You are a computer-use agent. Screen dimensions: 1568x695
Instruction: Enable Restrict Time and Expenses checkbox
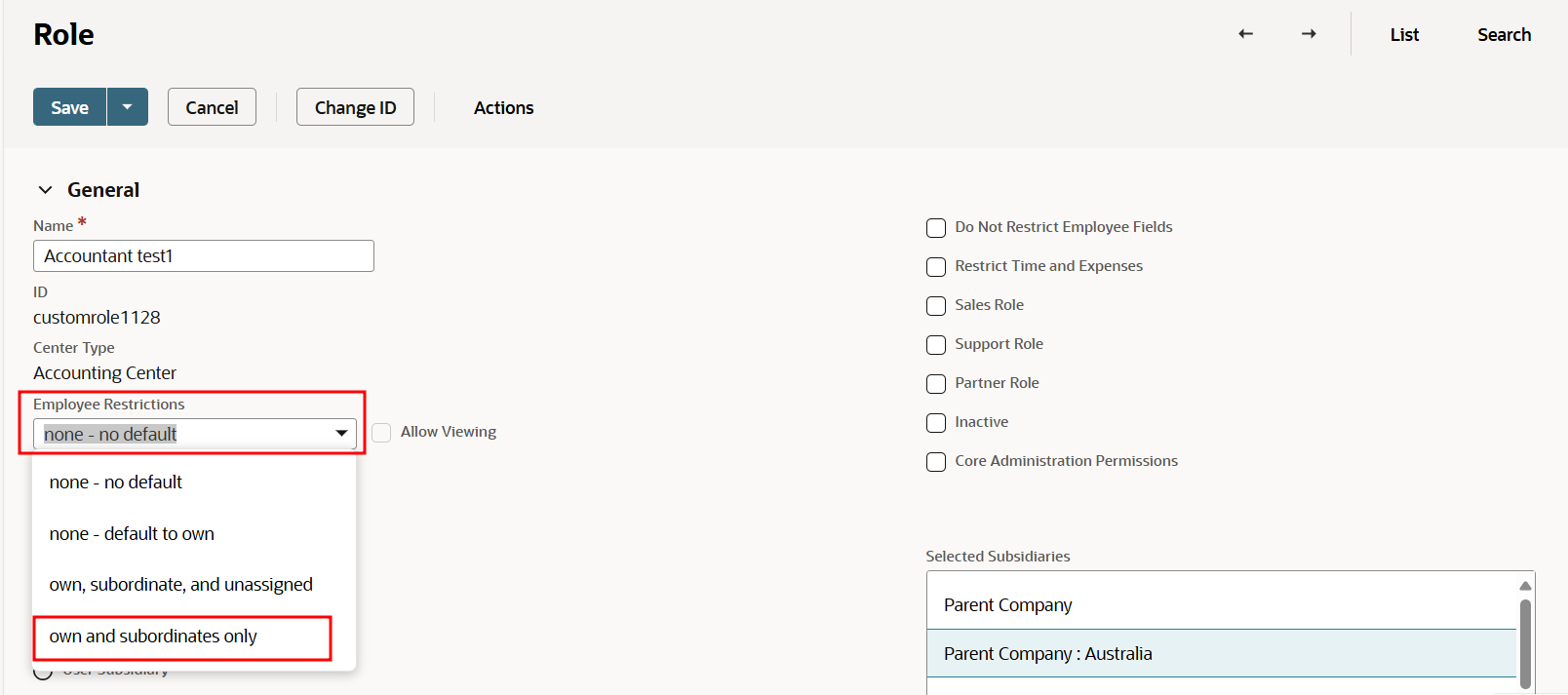pos(936,267)
